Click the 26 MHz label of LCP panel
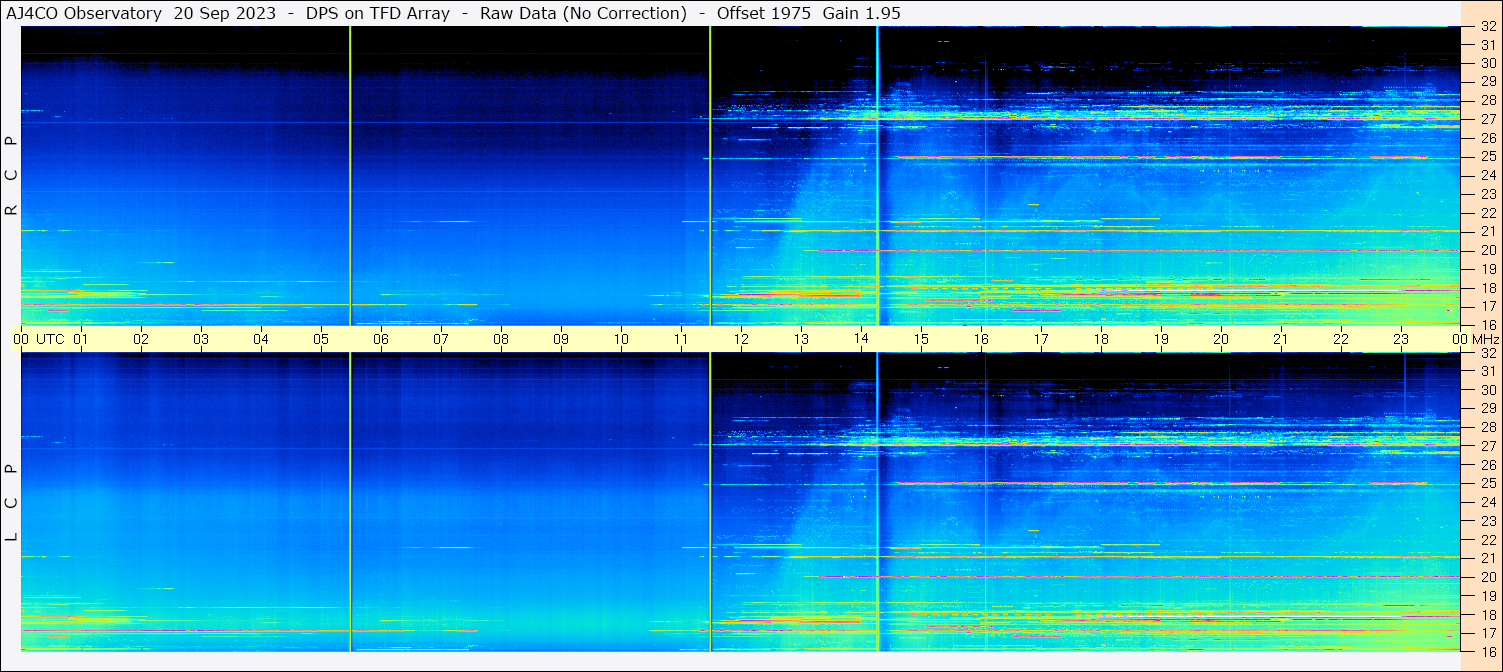Screen dimensions: 1503x672 1487,465
